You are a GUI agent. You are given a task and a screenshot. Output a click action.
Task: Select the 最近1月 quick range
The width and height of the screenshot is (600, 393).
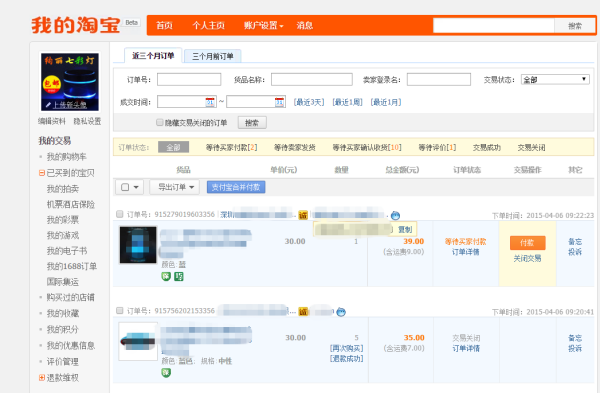click(x=386, y=102)
